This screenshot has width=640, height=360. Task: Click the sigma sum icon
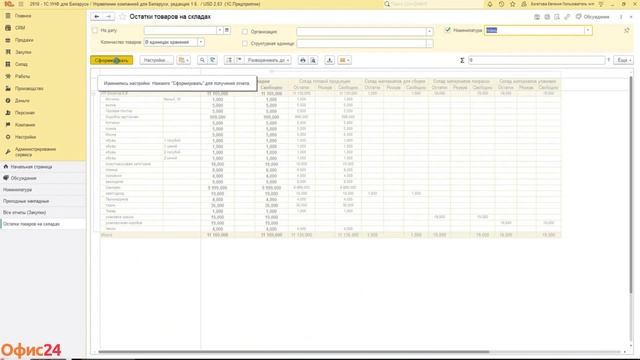[x=462, y=60]
